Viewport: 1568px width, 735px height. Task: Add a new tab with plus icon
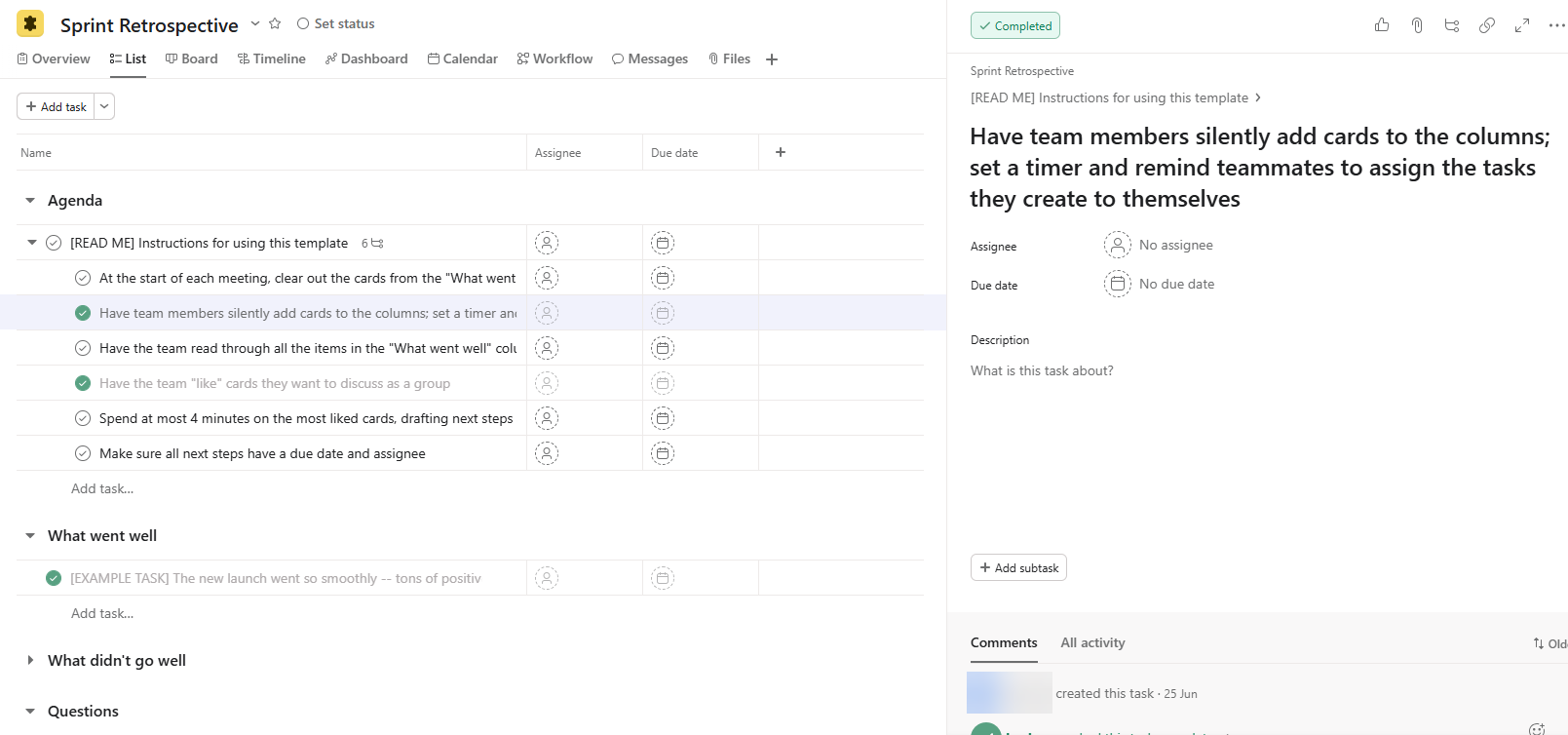[772, 59]
